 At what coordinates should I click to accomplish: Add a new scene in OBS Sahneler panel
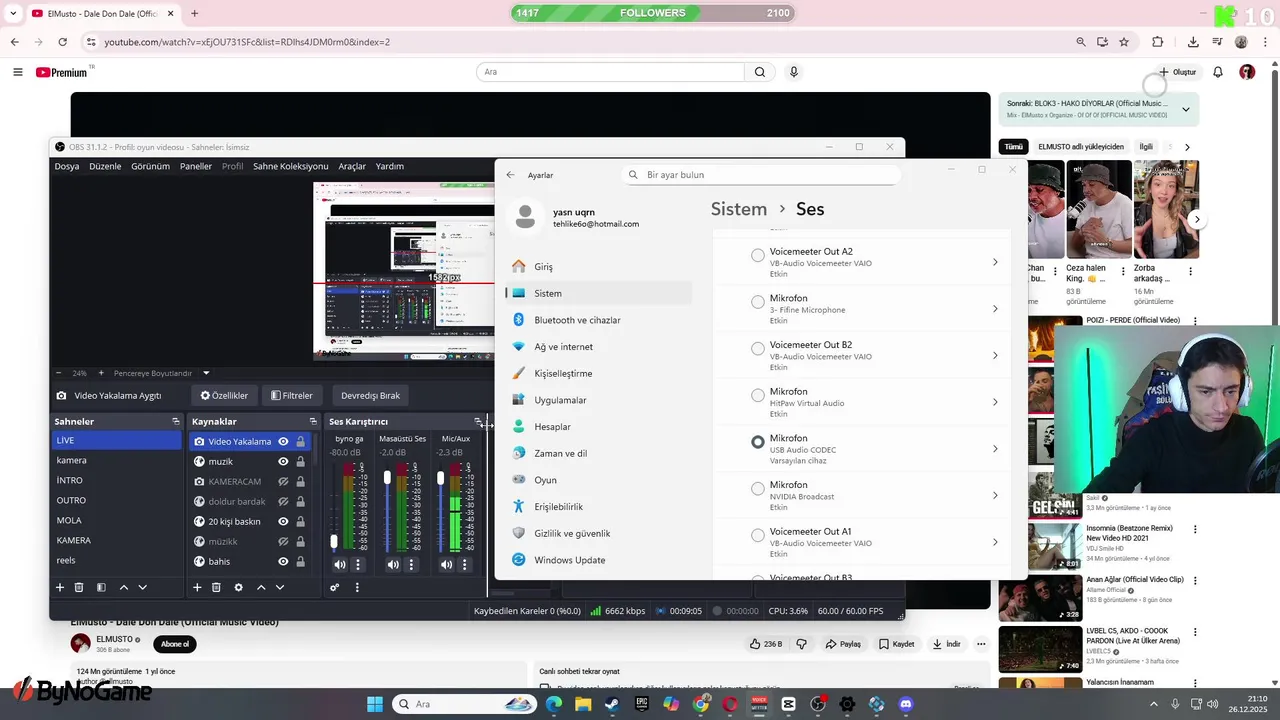tap(60, 588)
